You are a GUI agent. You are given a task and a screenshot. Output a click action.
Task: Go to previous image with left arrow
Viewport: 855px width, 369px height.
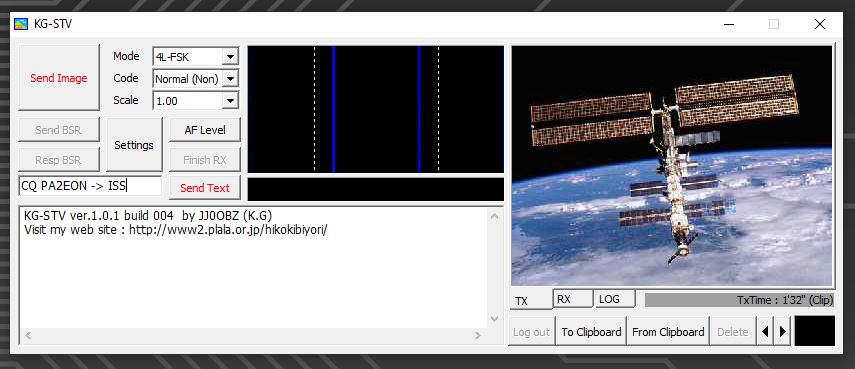[765, 331]
